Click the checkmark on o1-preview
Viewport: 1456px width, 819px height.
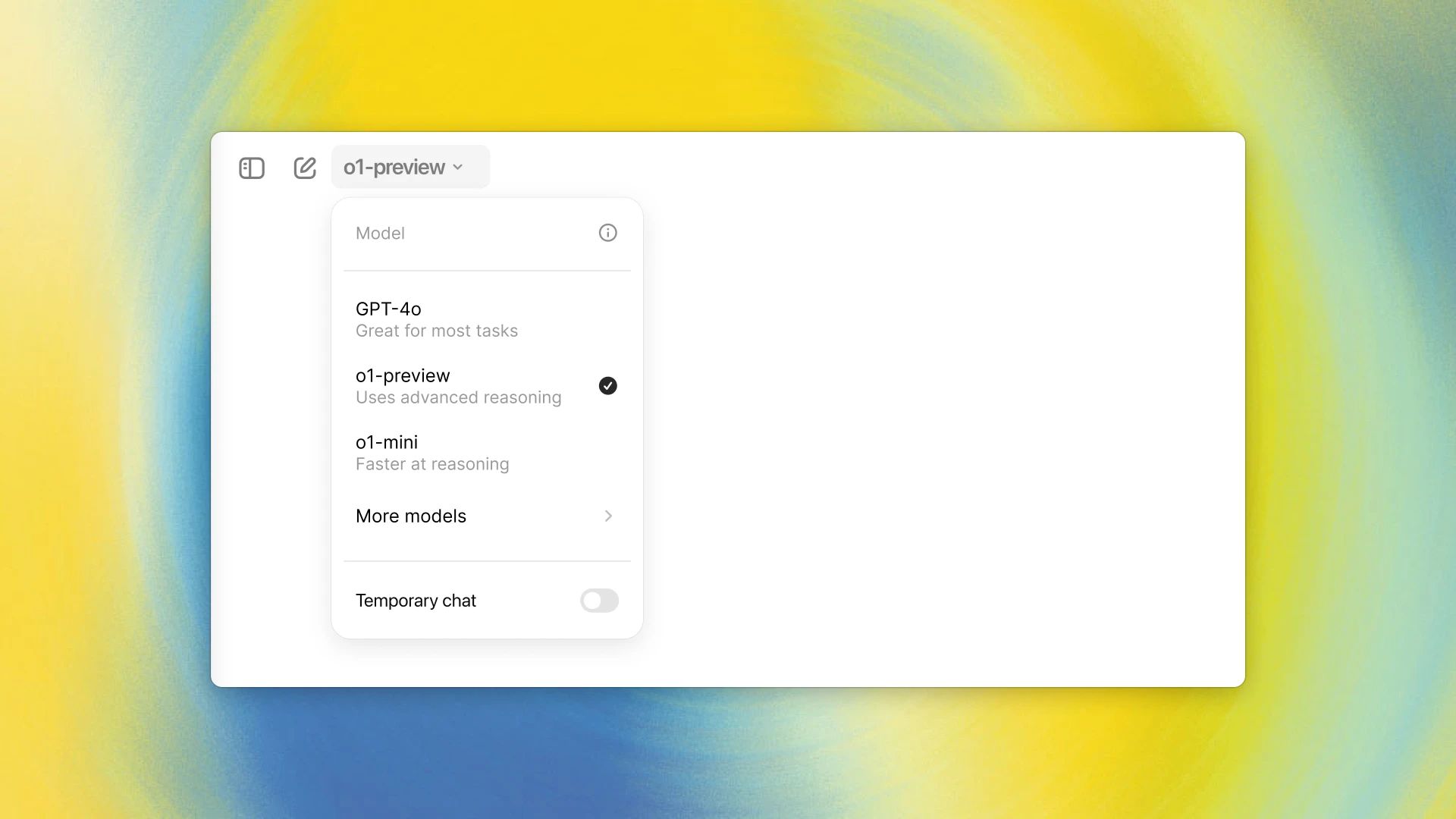608,385
